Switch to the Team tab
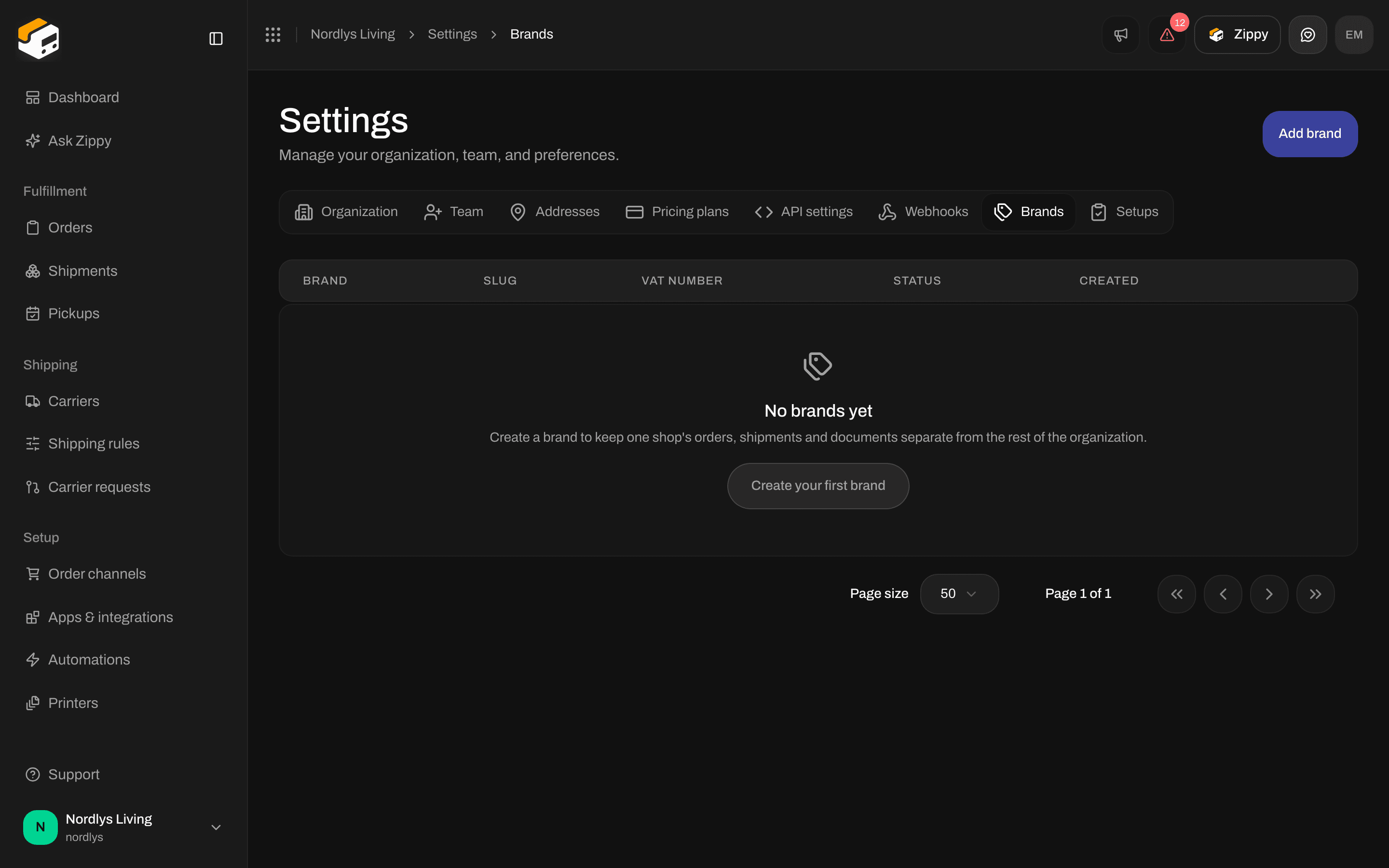The height and width of the screenshot is (868, 1389). tap(453, 212)
